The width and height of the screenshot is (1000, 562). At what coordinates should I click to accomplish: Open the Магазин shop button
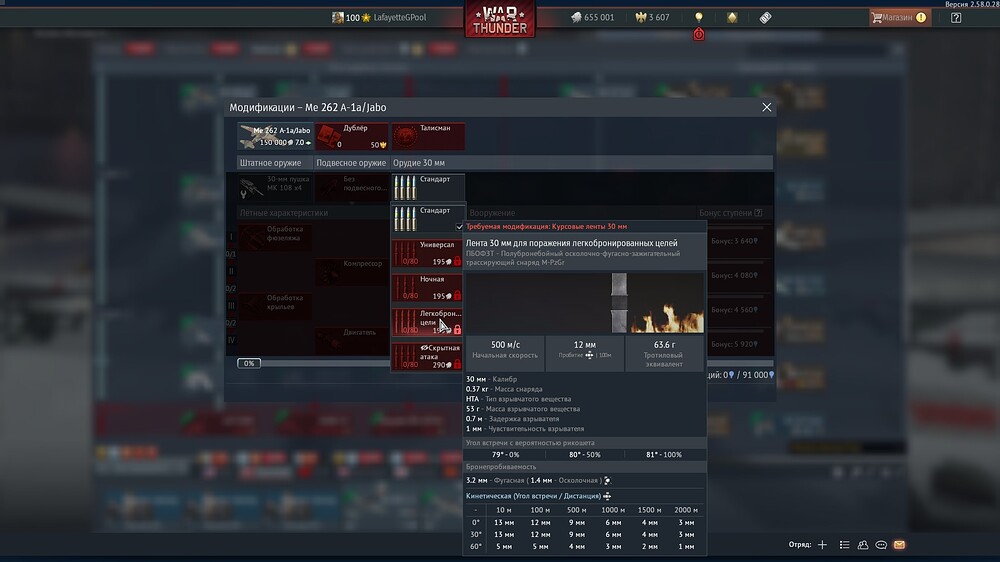[898, 17]
